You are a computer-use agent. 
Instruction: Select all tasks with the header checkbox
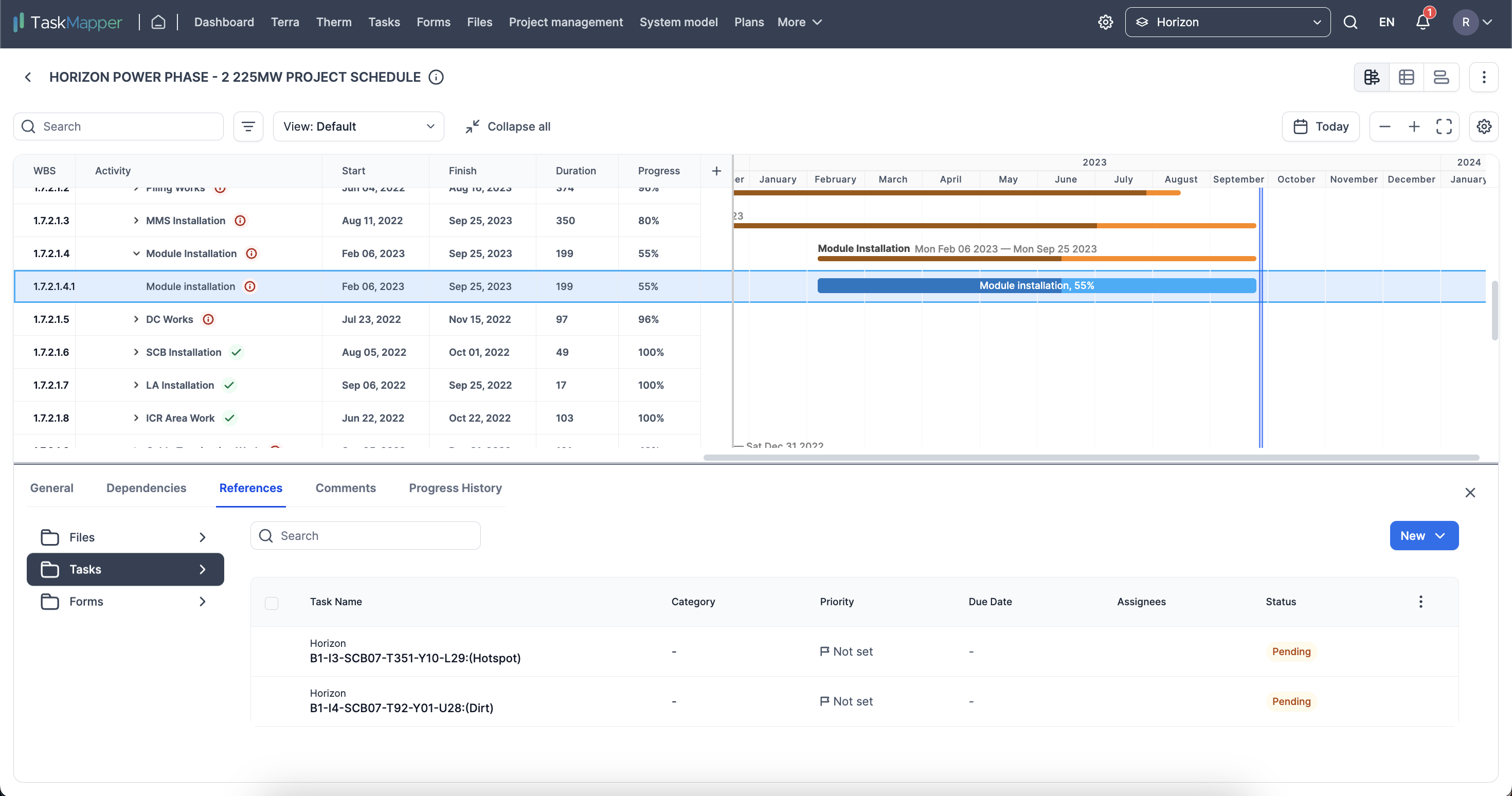click(x=271, y=603)
